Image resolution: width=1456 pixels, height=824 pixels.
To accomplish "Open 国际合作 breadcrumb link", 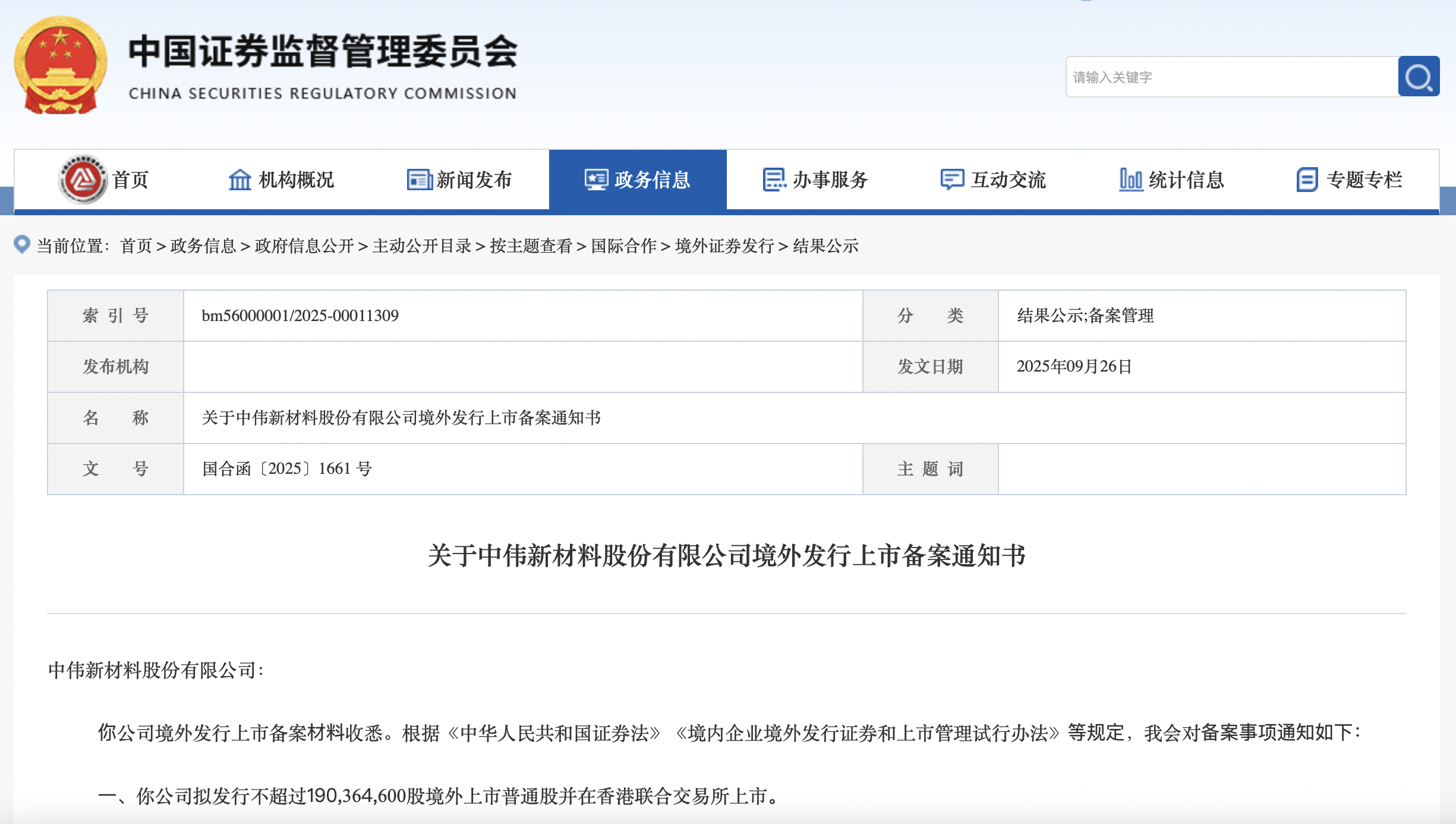I will pyautogui.click(x=623, y=246).
